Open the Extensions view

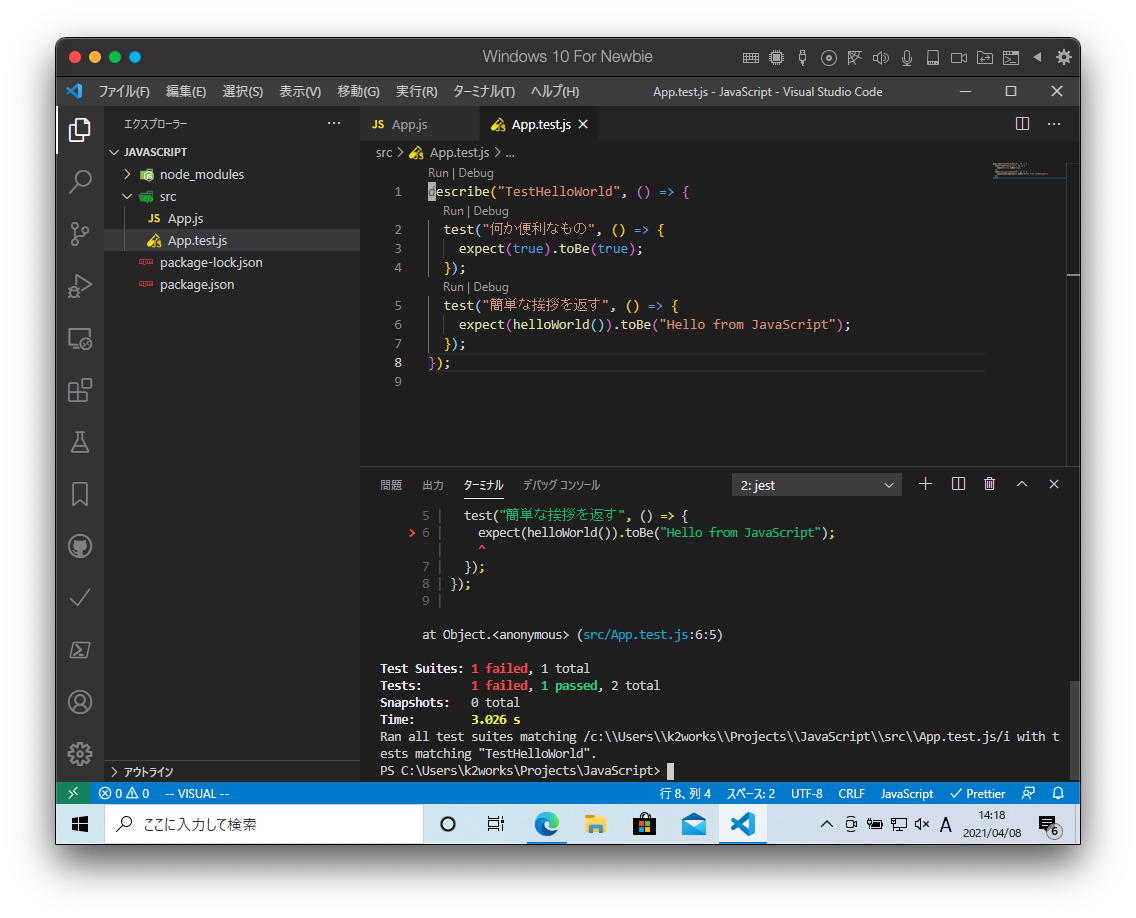(80, 390)
